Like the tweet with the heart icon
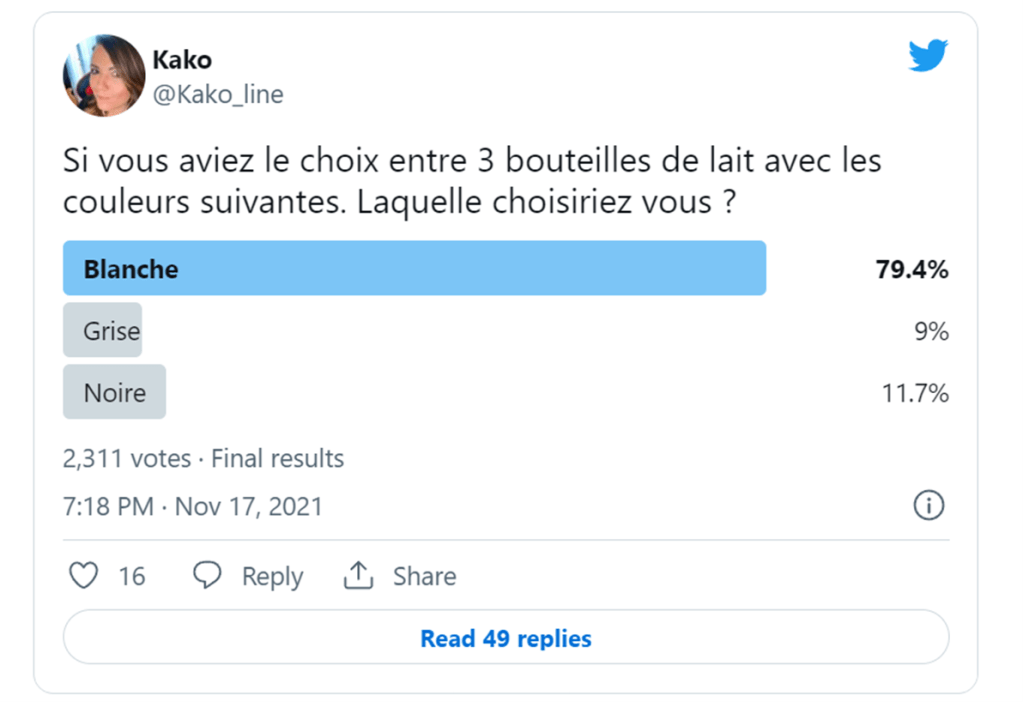 [x=84, y=576]
